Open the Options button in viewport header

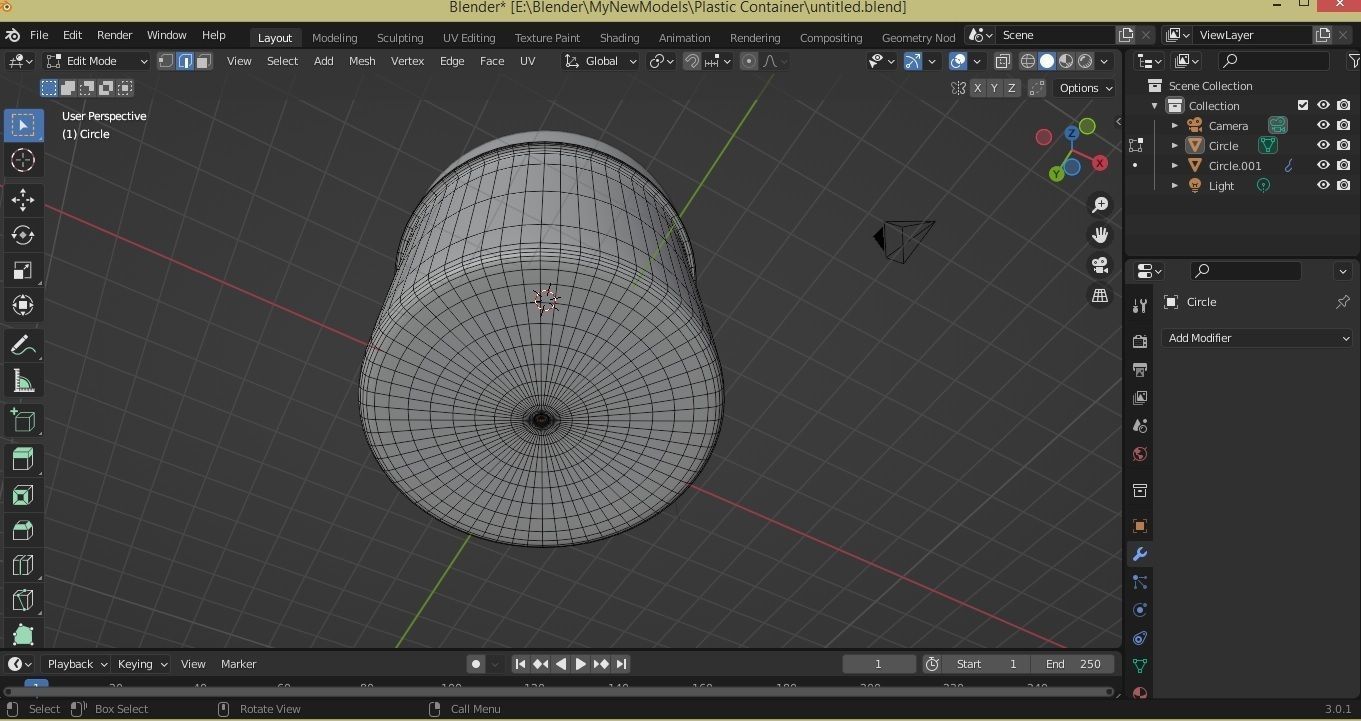coord(1085,88)
